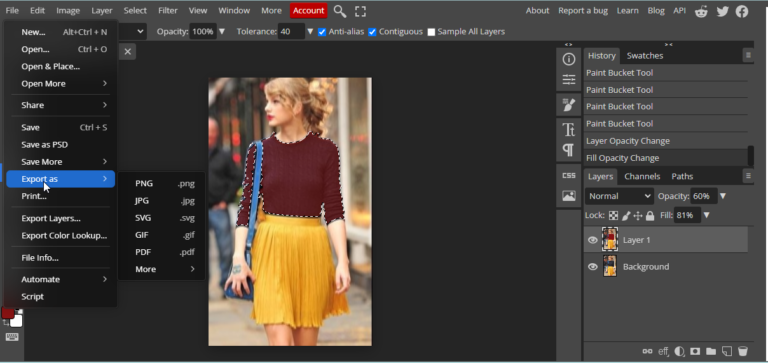Toggle the Anti-alias checkbox
The height and width of the screenshot is (363, 768).
tap(322, 32)
